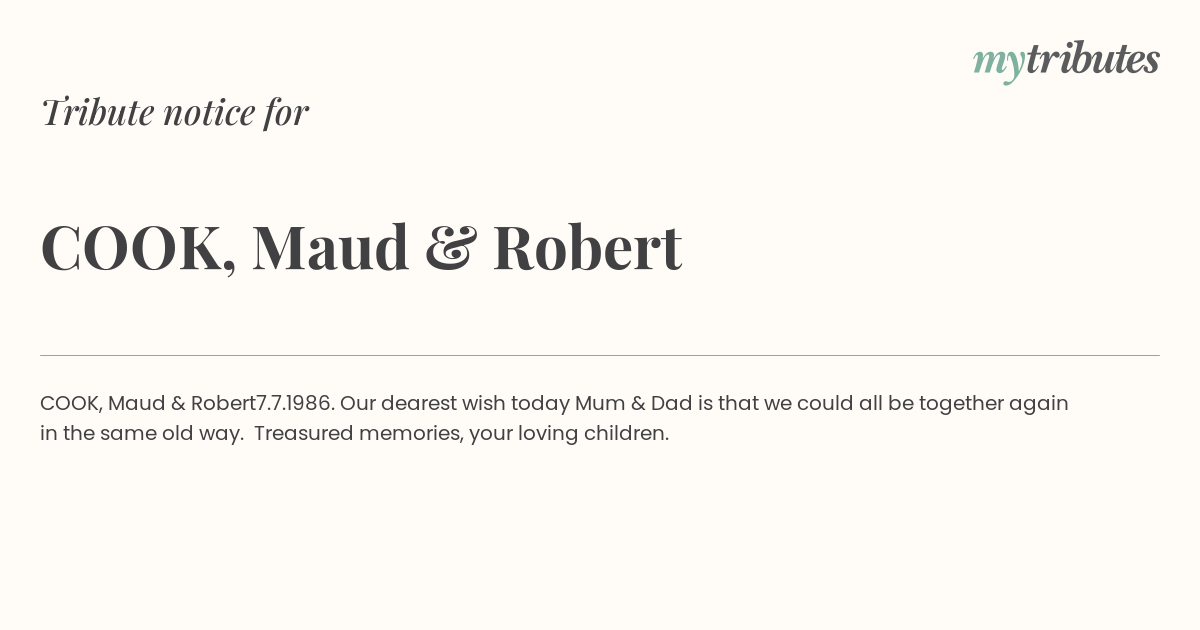Click the word "COOK," in the large heading

click(139, 250)
